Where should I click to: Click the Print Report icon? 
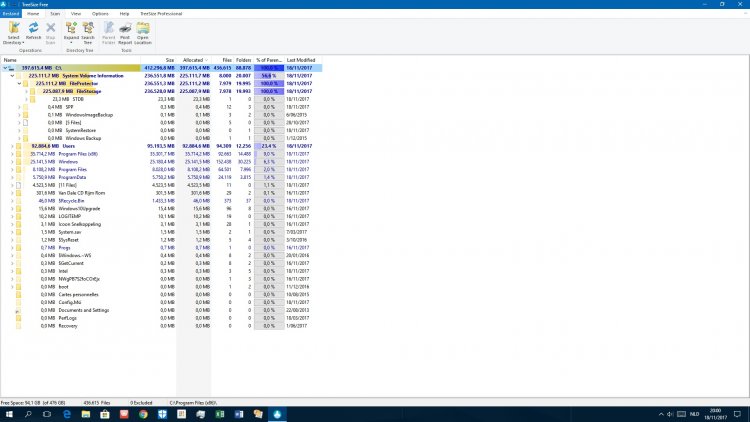[125, 31]
